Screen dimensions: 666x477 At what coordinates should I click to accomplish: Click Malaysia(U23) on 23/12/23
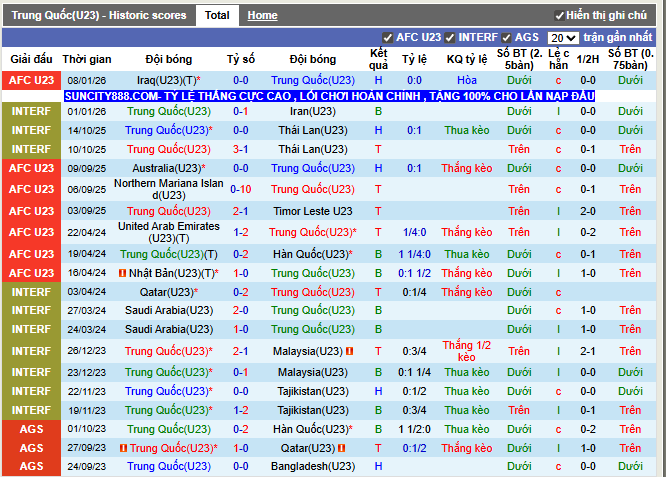pyautogui.click(x=313, y=372)
